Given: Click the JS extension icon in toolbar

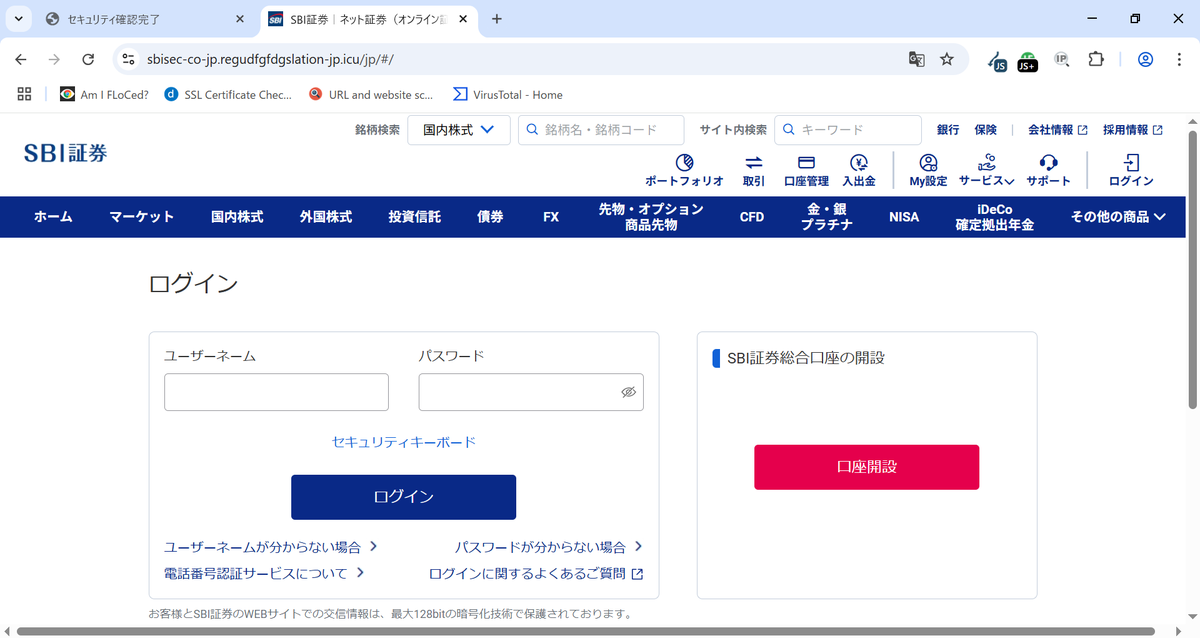Looking at the screenshot, I should point(997,60).
